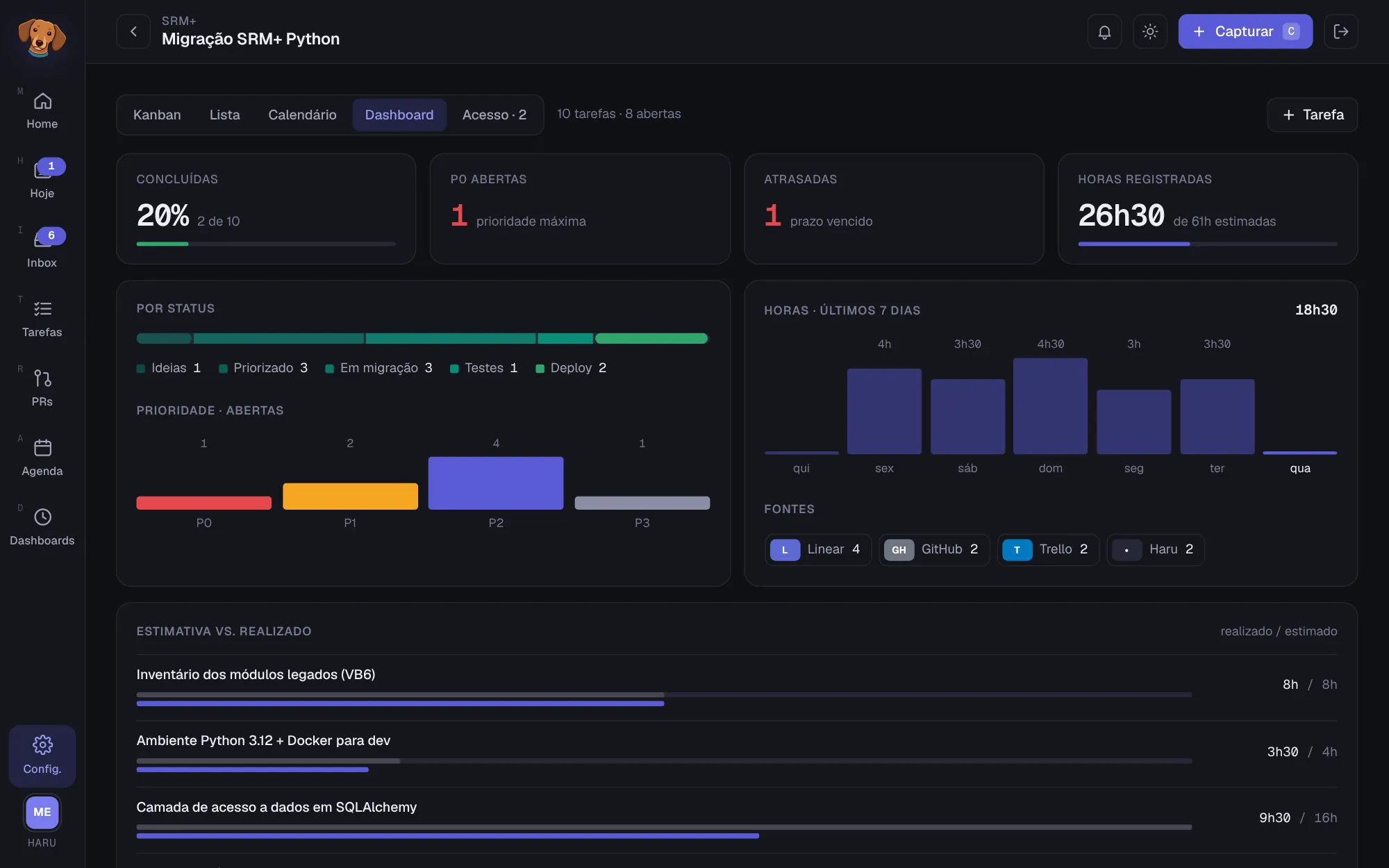The image size is (1389, 868).
Task: Open Hoje with badge 1
Action: pos(42,181)
